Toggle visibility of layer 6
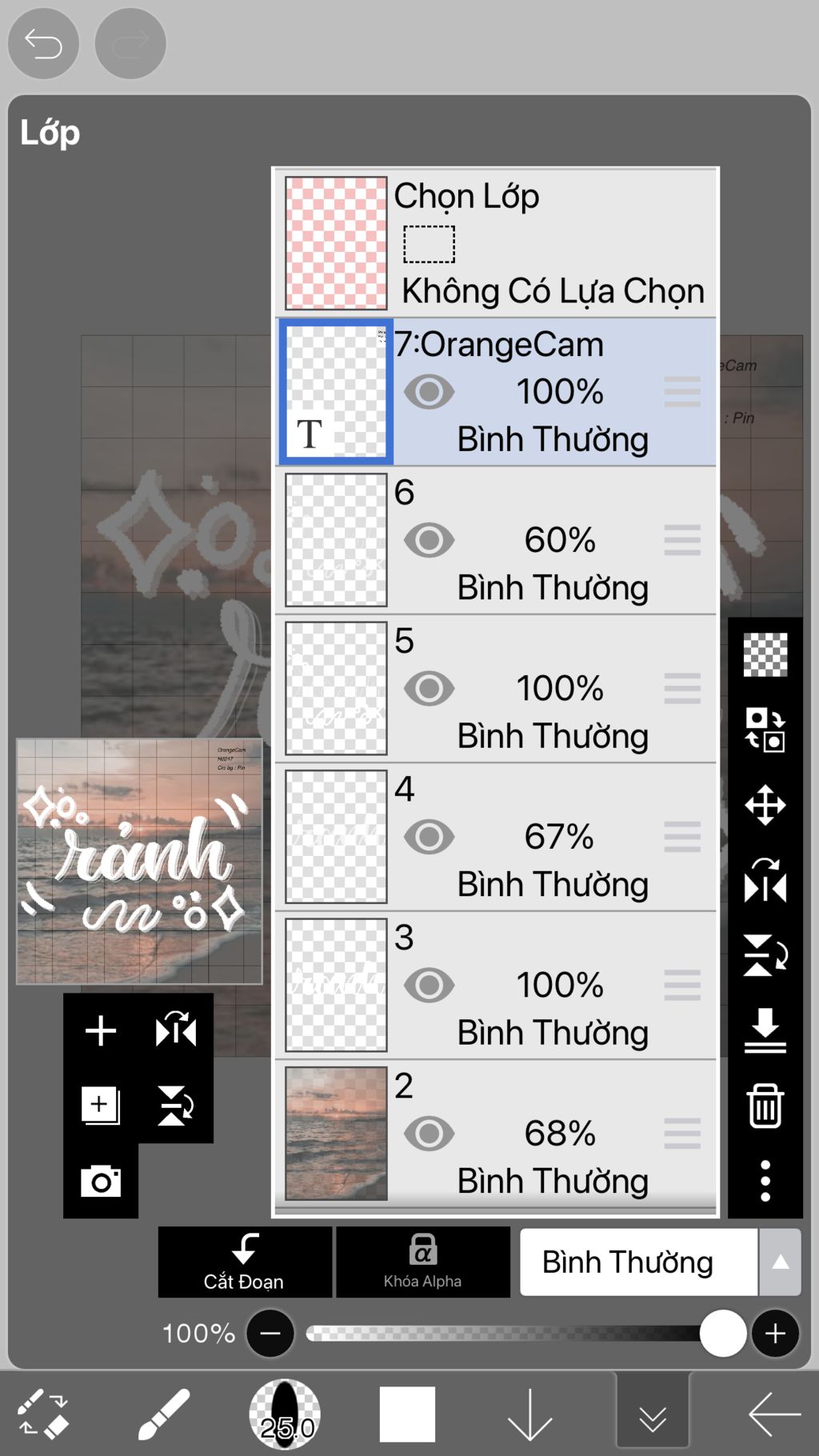Image resolution: width=819 pixels, height=1456 pixels. pyautogui.click(x=429, y=540)
